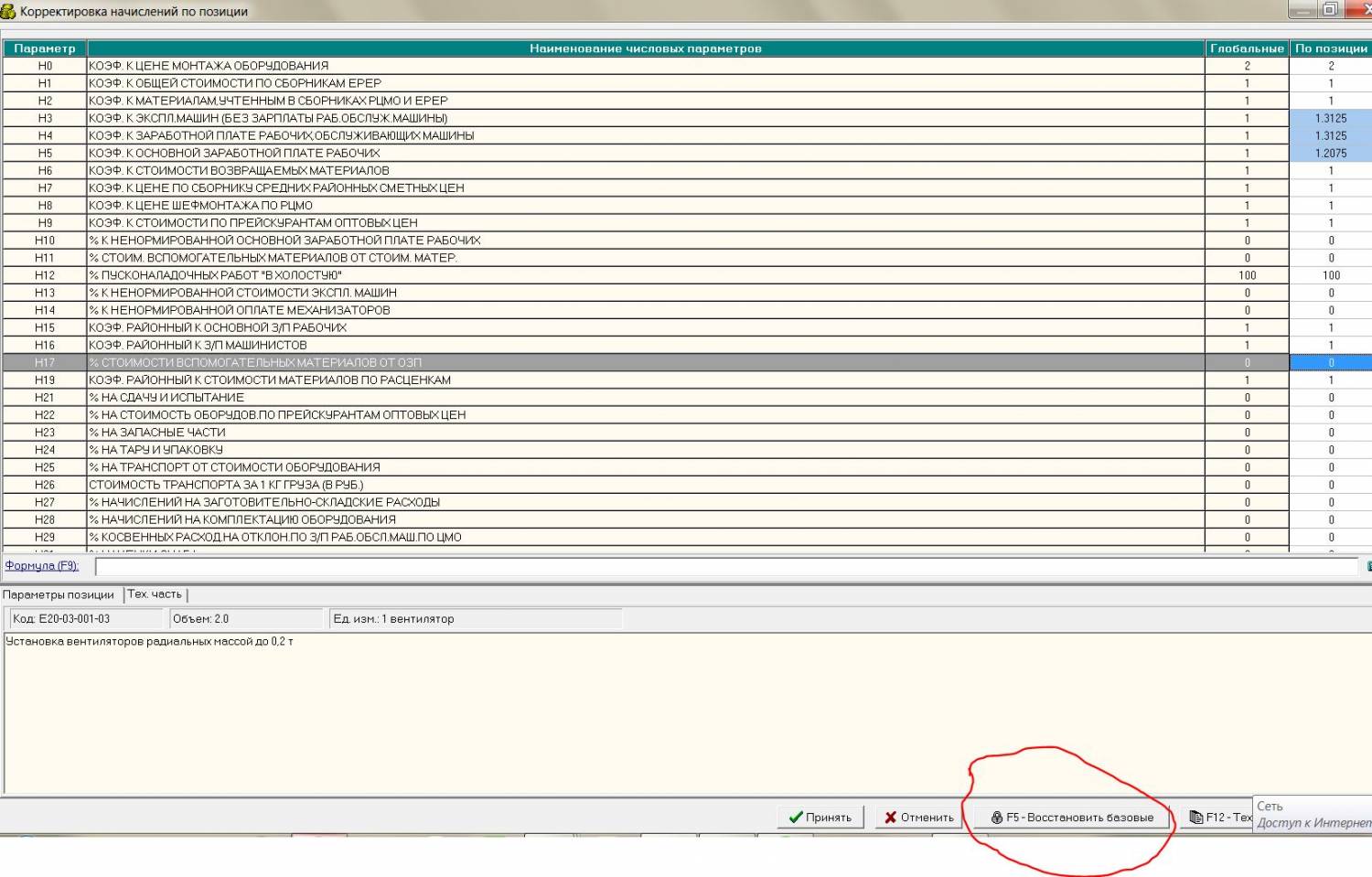The height and width of the screenshot is (877, 1372).
Task: Click the Принять (accept) button
Action: pos(820,818)
